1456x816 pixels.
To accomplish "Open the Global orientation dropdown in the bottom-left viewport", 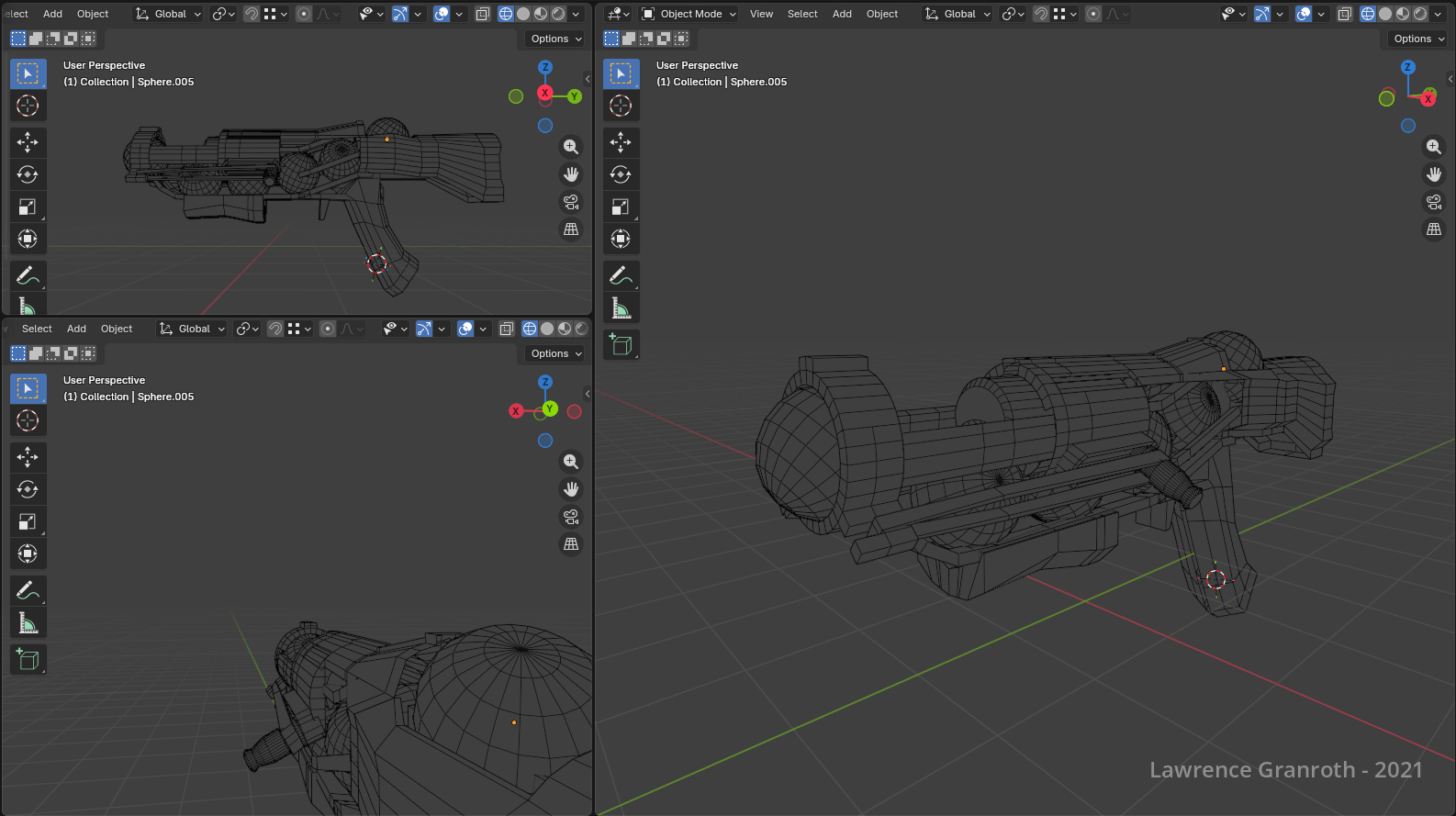I will [193, 329].
